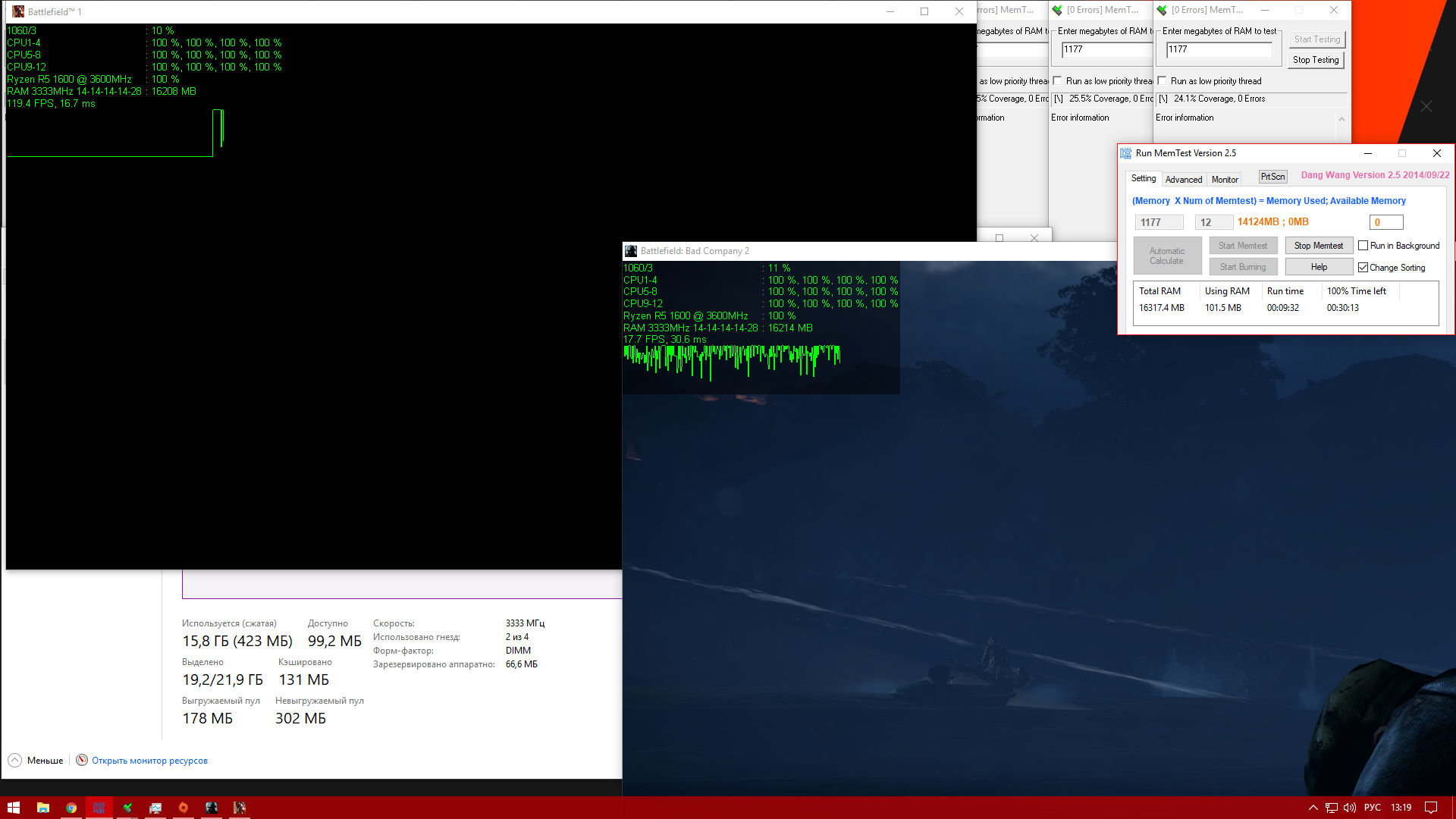
Task: Click the Origin launcher taskbar icon
Action: [x=184, y=808]
